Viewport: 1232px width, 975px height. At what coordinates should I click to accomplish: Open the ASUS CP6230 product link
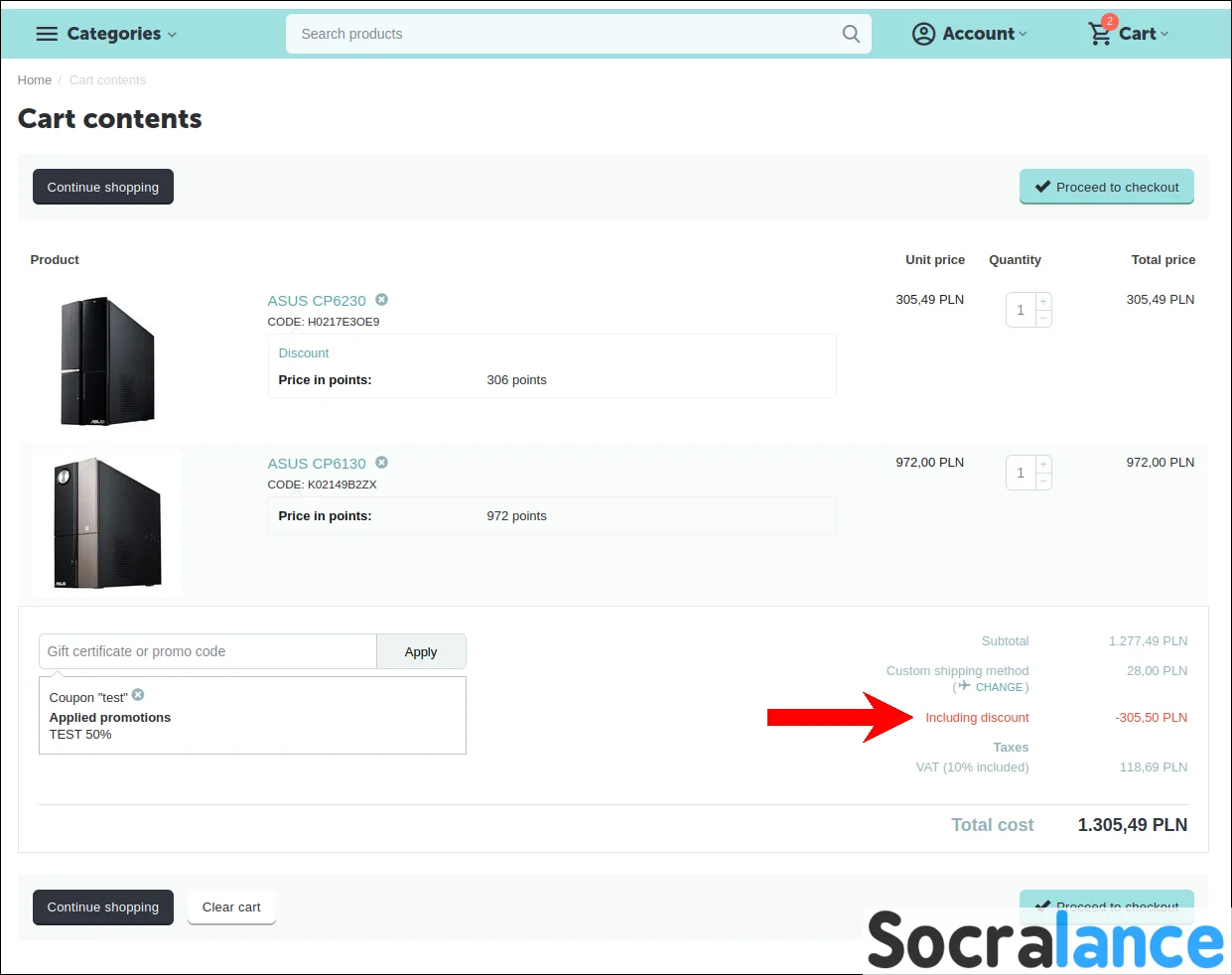[x=317, y=300]
